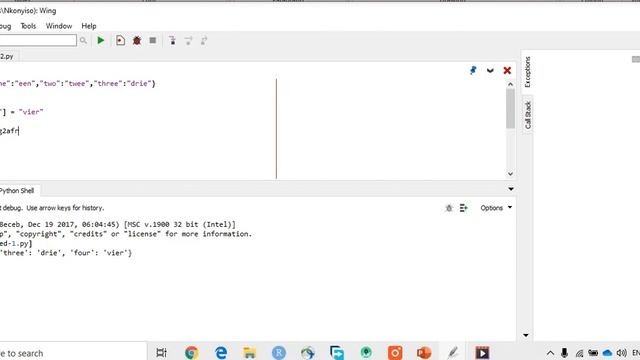Click the Step Out toolbar icon
This screenshot has height=360, width=640.
(x=204, y=40)
